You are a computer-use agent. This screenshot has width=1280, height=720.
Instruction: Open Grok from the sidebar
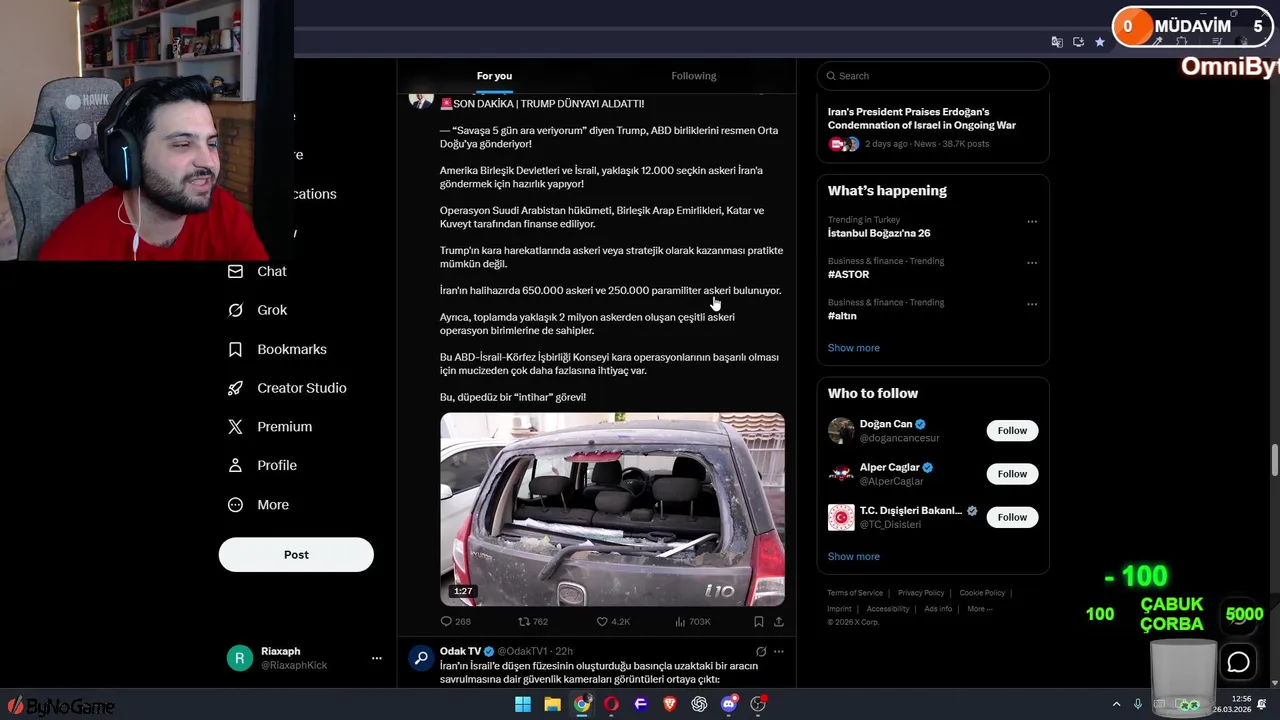point(257,310)
